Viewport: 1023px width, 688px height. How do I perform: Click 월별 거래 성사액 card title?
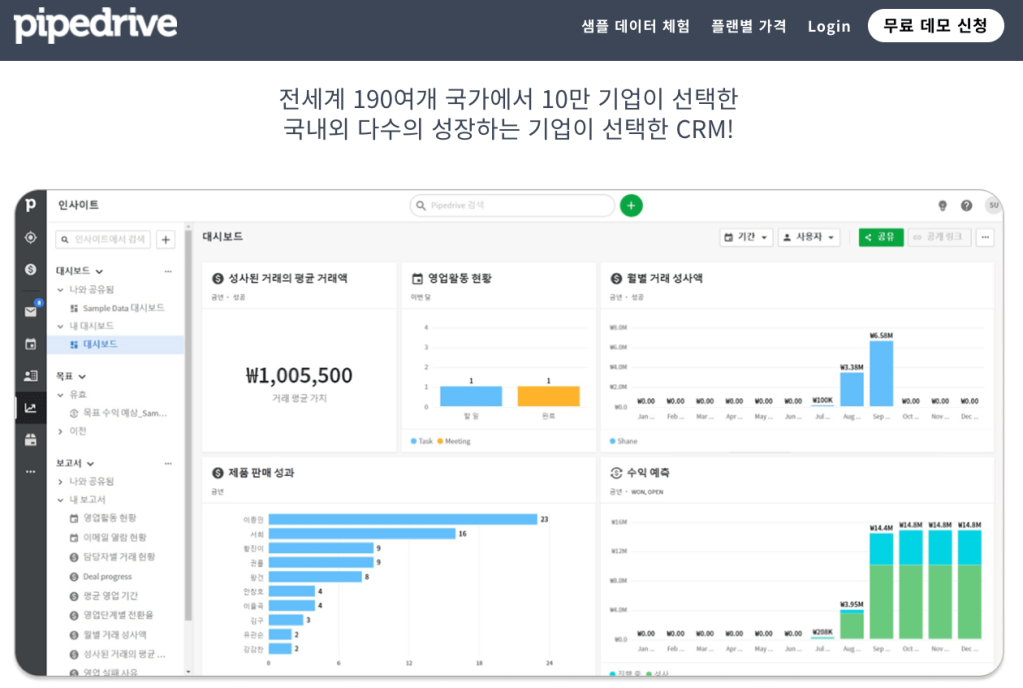coord(664,278)
